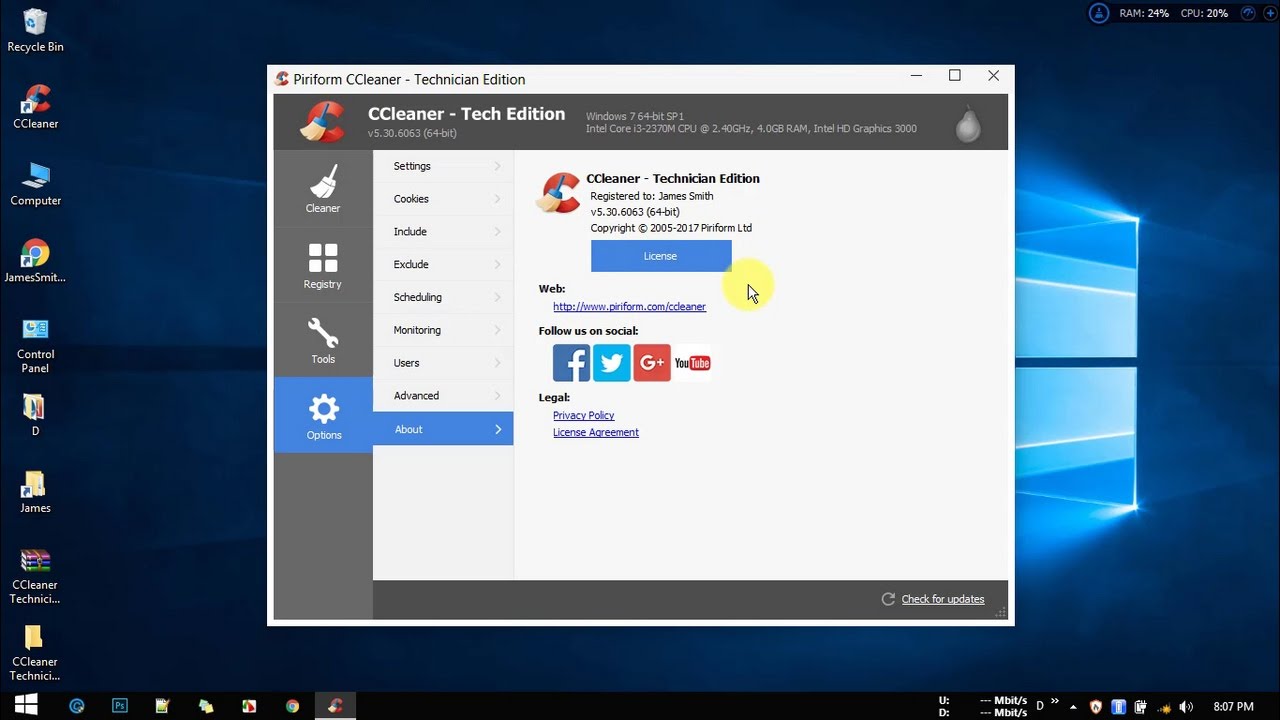This screenshot has width=1280, height=720.
Task: Select the Control Panel desktop icon
Action: (35, 344)
